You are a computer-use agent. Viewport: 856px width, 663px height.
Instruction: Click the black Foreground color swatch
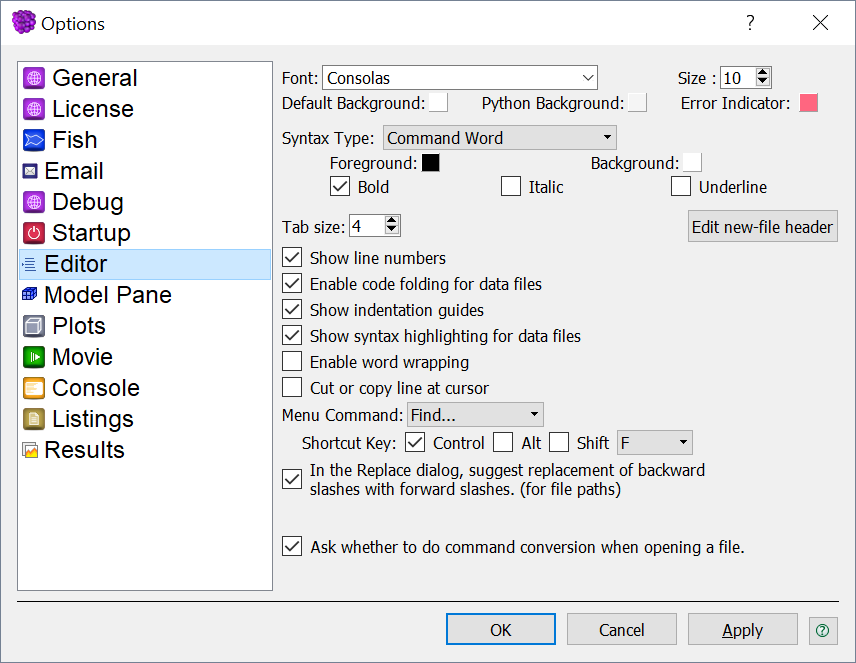[x=430, y=163]
